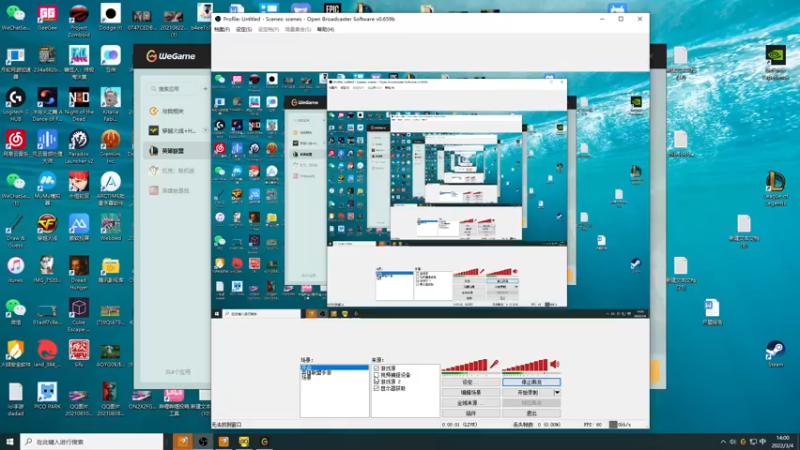
Task: Open the MuMu emulator desktop icon
Action: (x=47, y=189)
